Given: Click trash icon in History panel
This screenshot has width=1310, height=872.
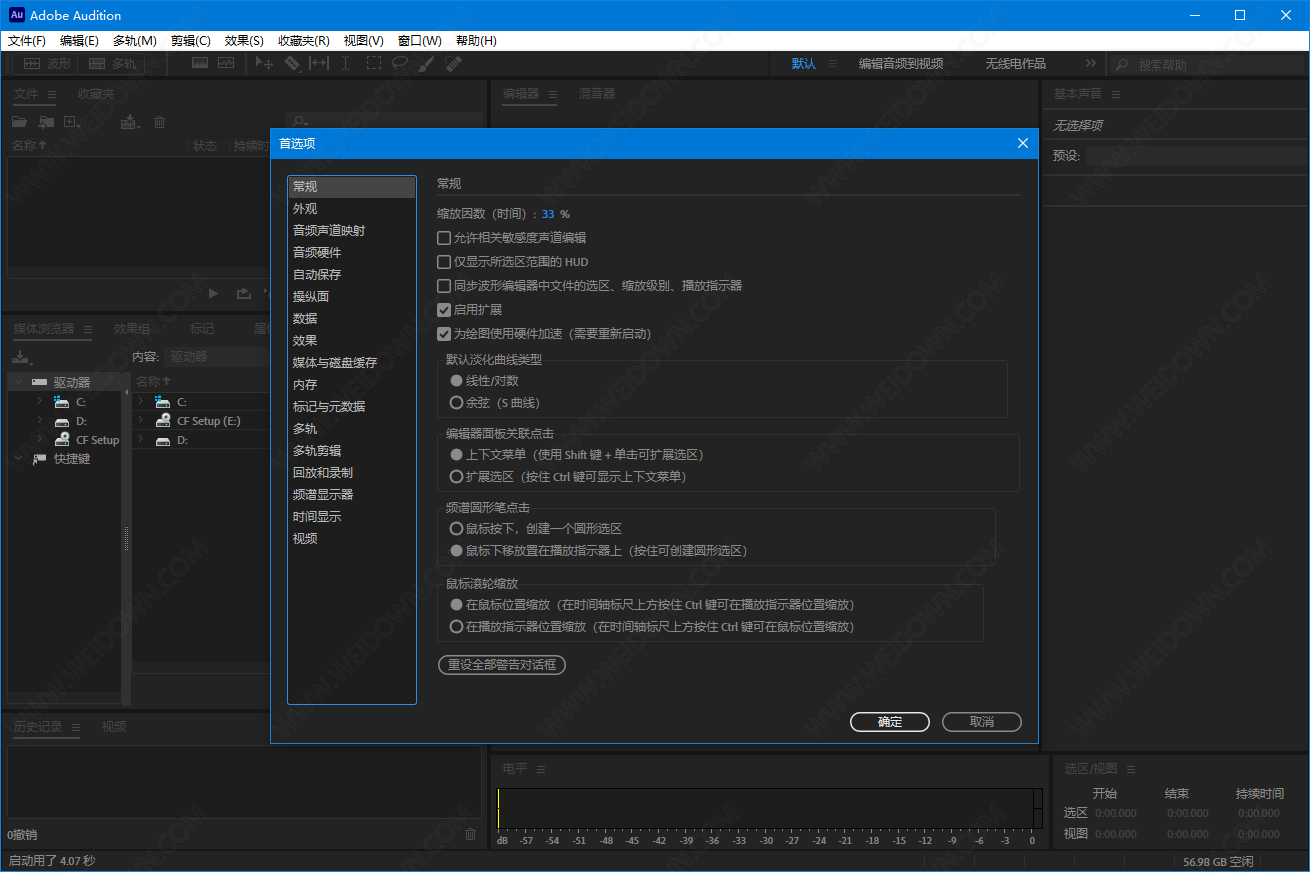Looking at the screenshot, I should tap(471, 834).
